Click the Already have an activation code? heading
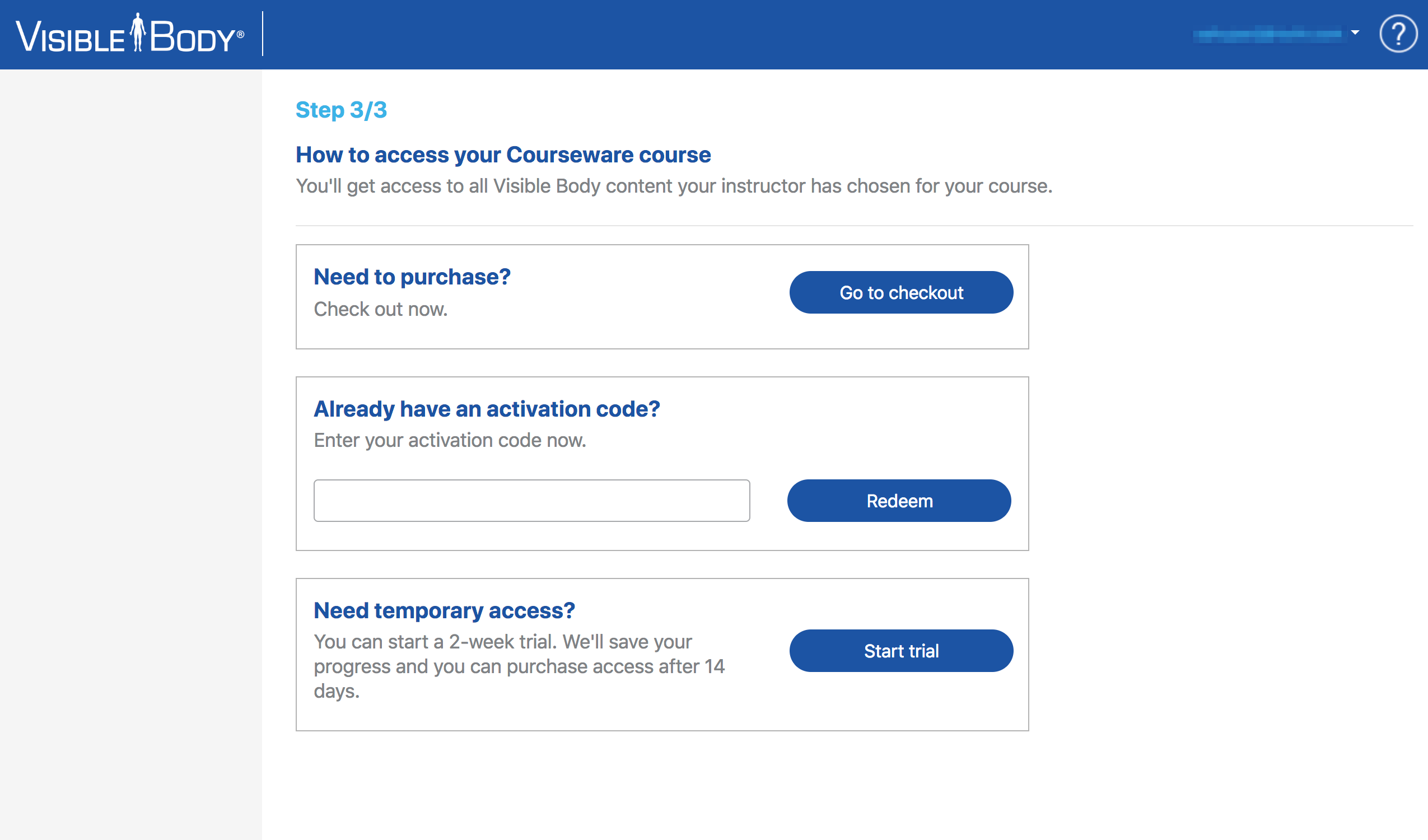 [487, 409]
